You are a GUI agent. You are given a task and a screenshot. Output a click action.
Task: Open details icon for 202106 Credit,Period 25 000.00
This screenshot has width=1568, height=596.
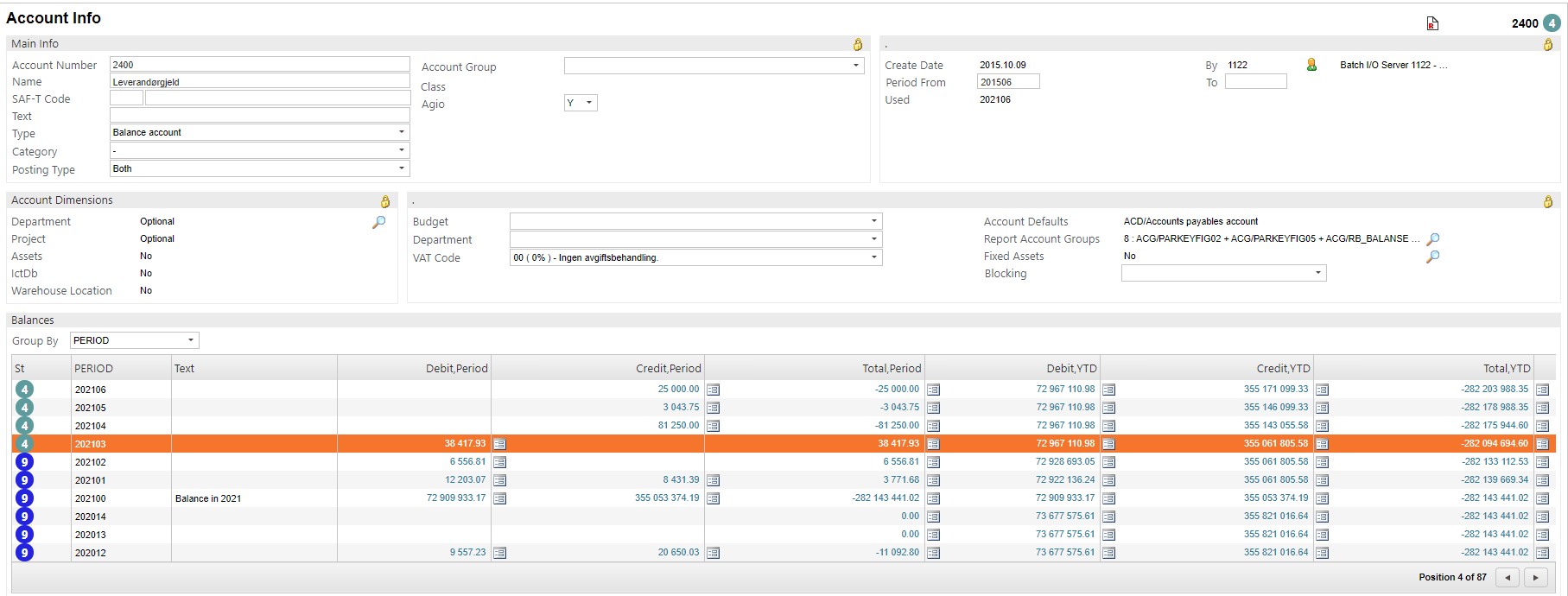coord(713,390)
